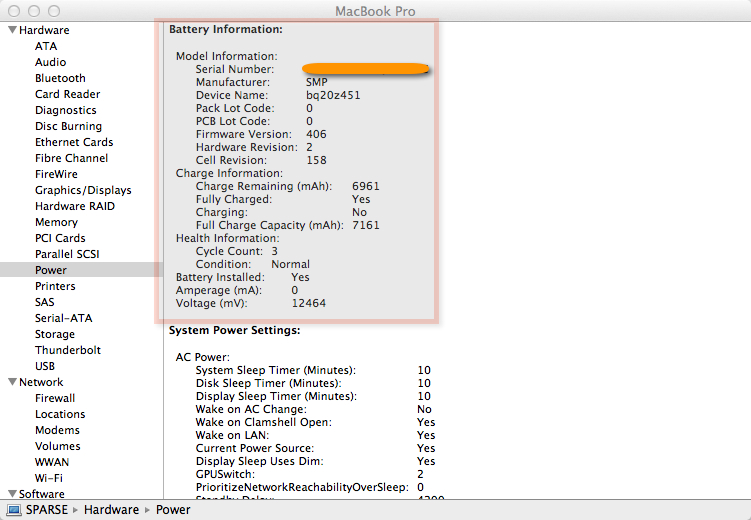Open the Bluetooth hardware entry
Viewport: 751px width, 520px height.
60,78
